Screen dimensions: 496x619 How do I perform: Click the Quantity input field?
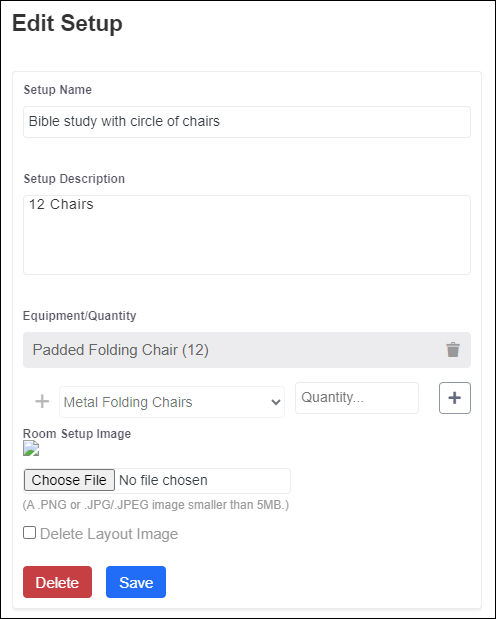[x=357, y=398]
